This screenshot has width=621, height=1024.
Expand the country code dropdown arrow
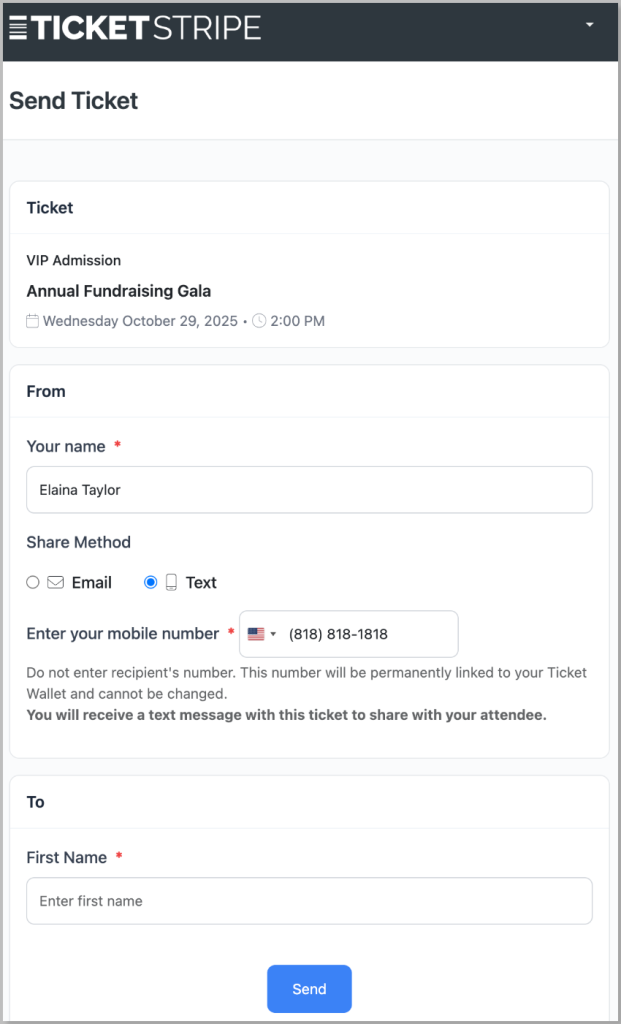click(273, 634)
